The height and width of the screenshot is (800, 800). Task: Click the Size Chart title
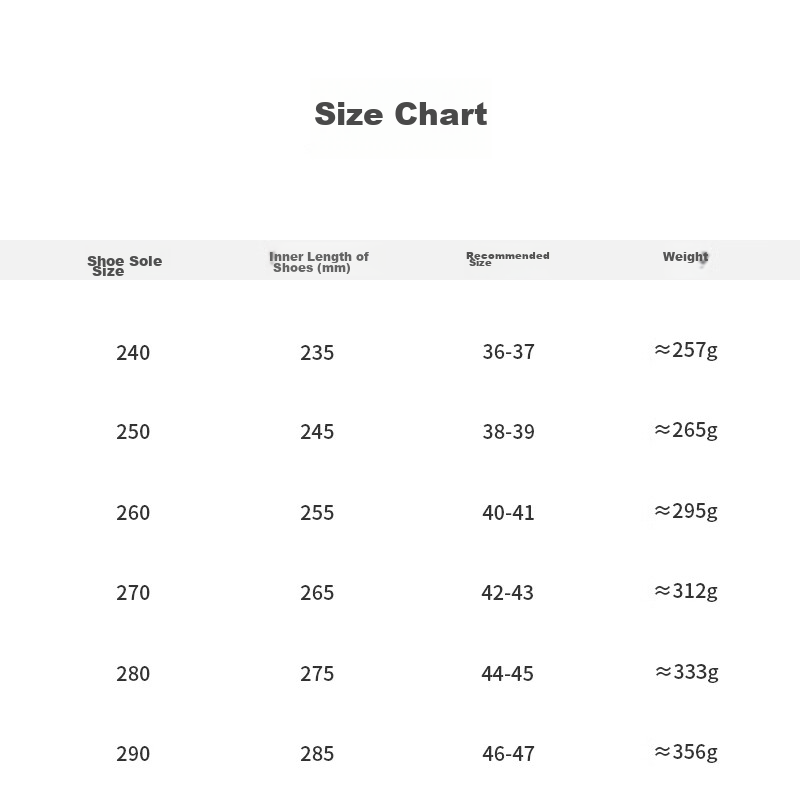tap(401, 114)
